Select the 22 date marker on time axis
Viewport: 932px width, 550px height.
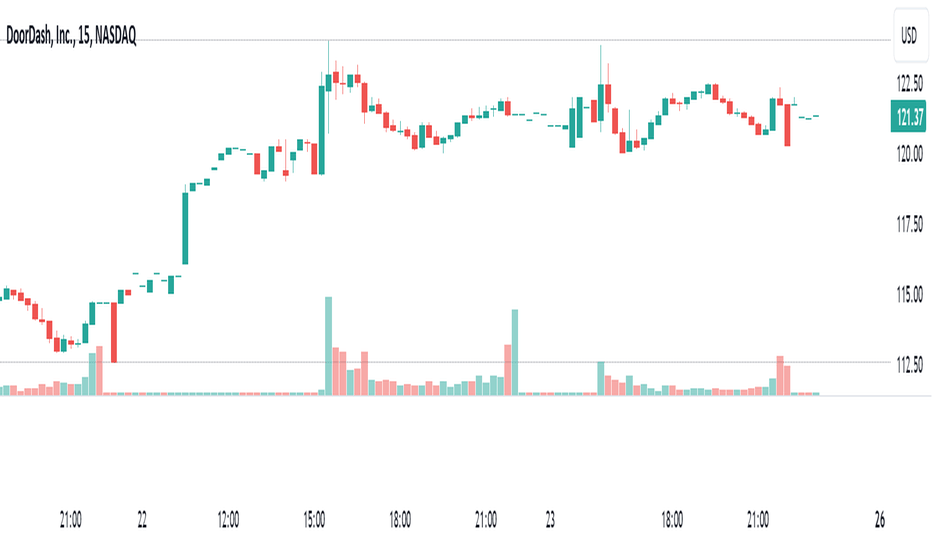coord(142,520)
